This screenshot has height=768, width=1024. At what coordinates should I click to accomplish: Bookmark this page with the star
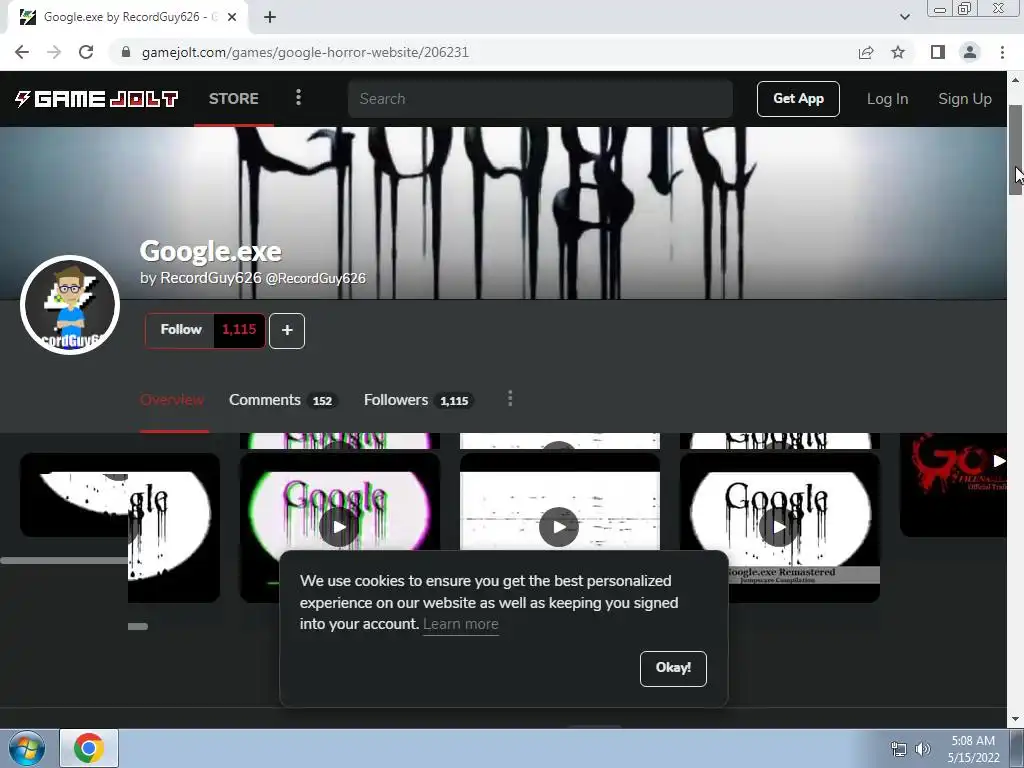[898, 52]
